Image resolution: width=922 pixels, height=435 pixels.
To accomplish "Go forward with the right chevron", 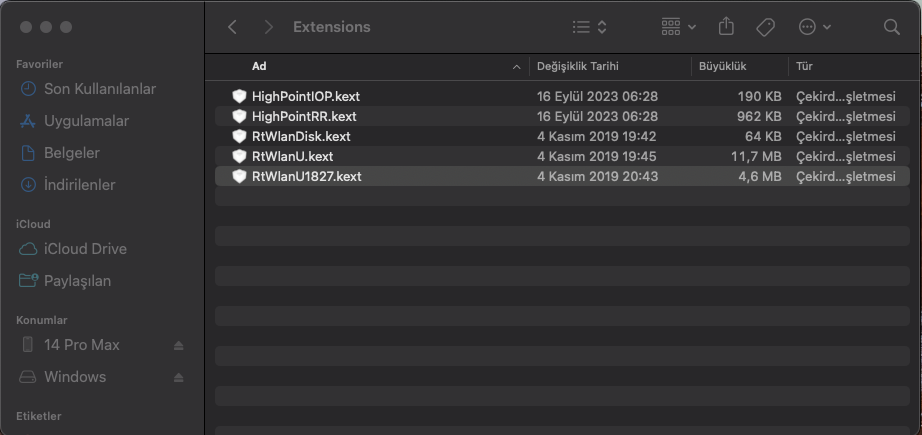I will click(x=268, y=27).
